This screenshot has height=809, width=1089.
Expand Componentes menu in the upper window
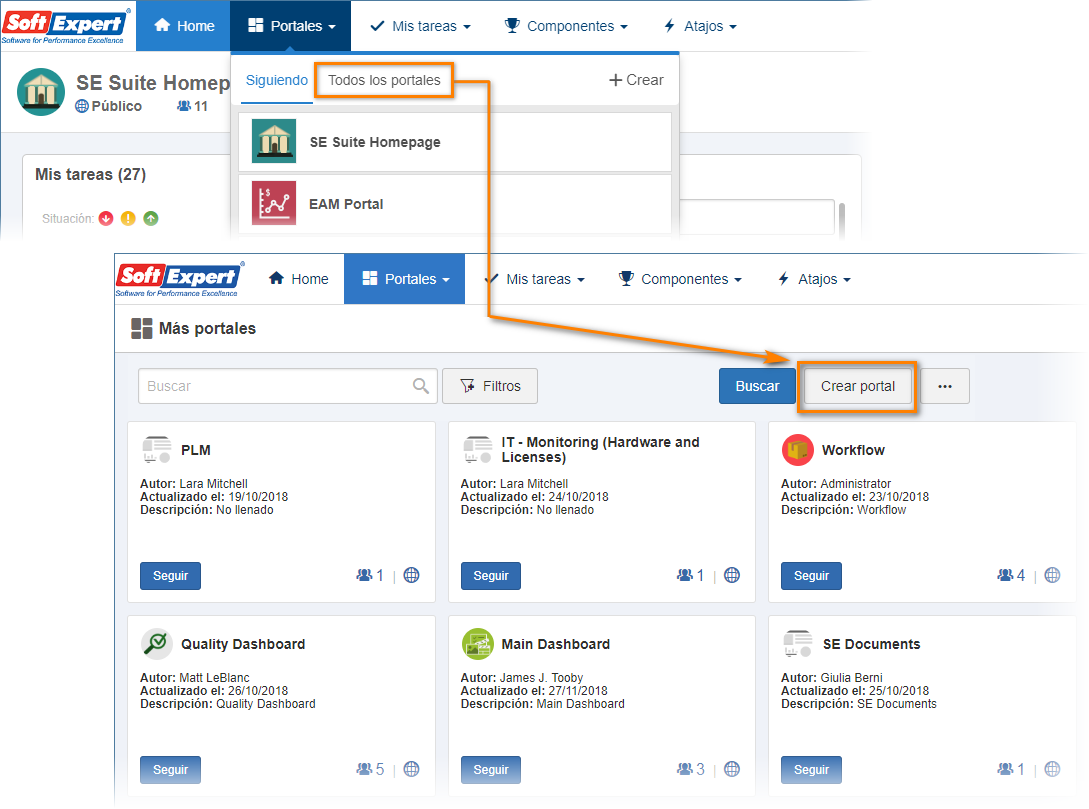pos(566,26)
